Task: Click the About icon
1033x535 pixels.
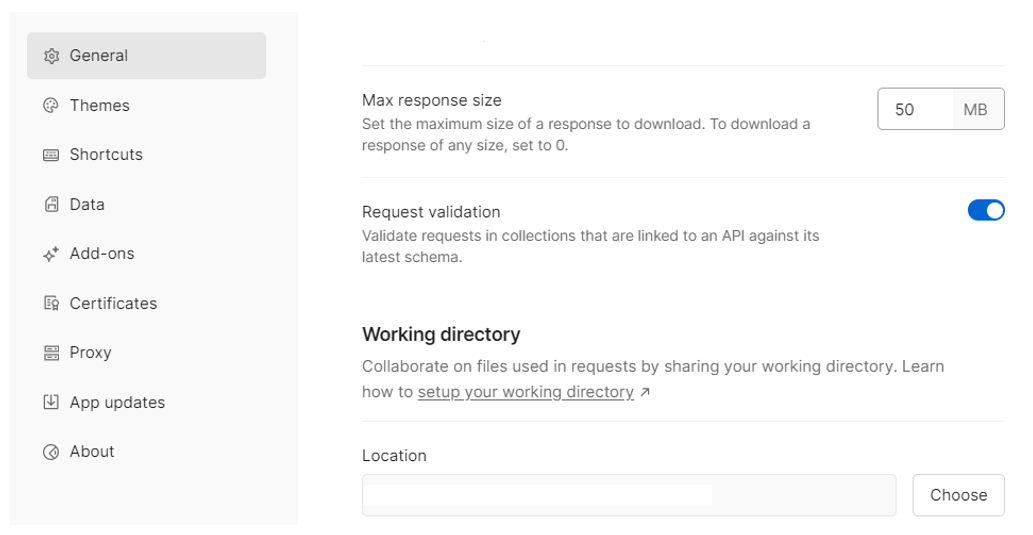Action: 51,451
